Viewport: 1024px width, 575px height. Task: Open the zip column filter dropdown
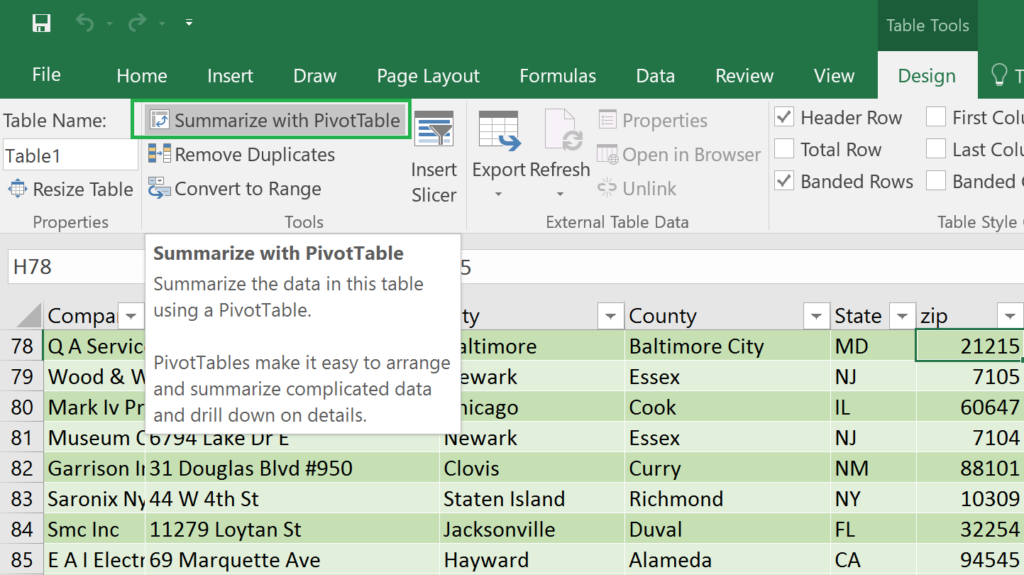(1010, 316)
